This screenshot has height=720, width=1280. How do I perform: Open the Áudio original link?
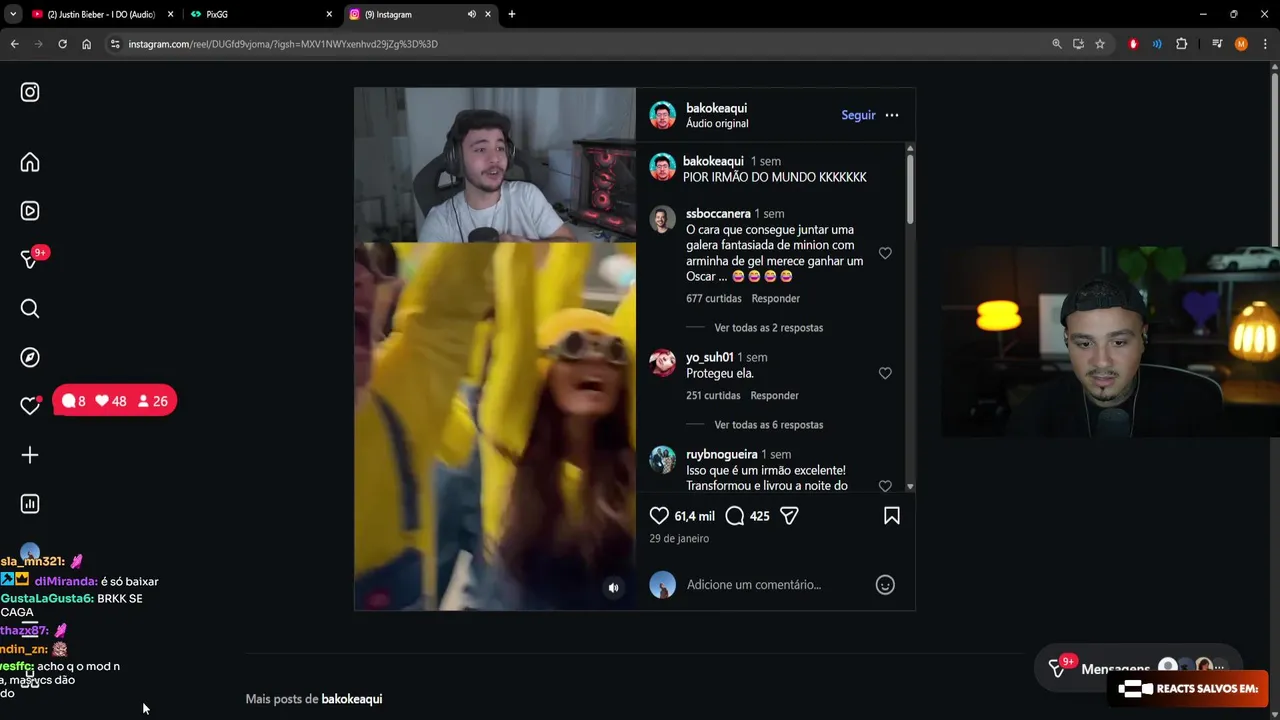click(x=717, y=124)
